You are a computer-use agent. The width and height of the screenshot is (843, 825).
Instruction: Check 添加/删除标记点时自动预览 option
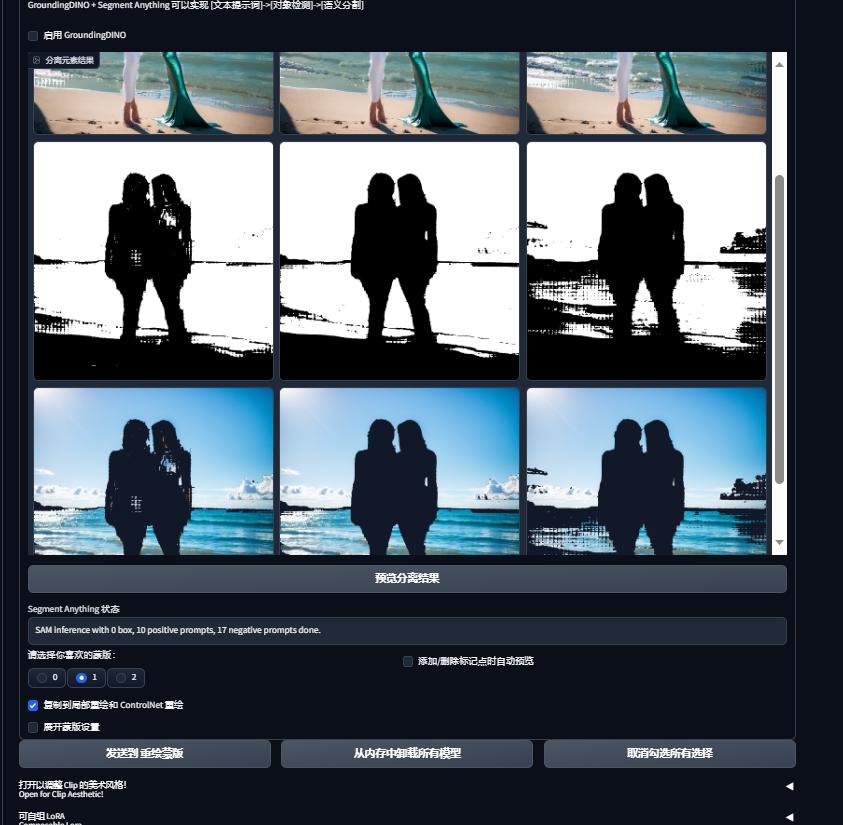click(x=407, y=661)
